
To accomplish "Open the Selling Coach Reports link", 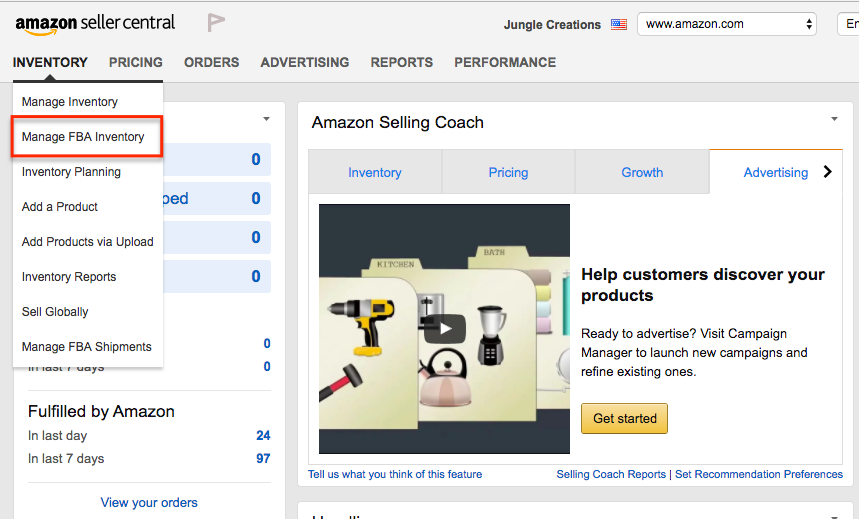I will pos(611,474).
